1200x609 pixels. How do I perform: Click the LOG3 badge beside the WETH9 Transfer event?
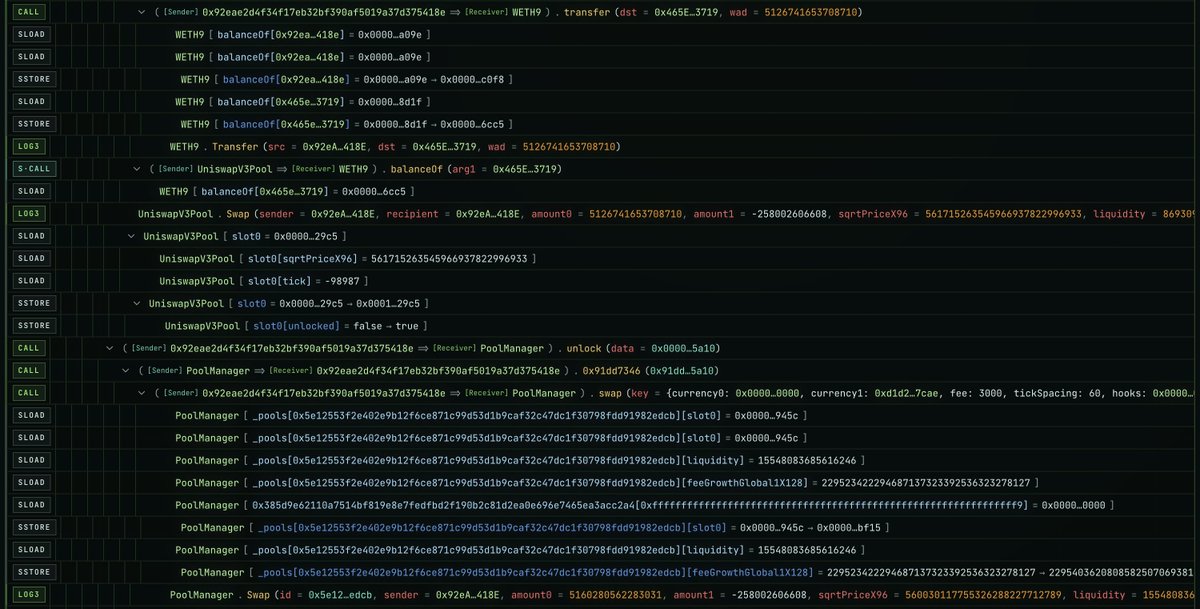click(x=30, y=146)
